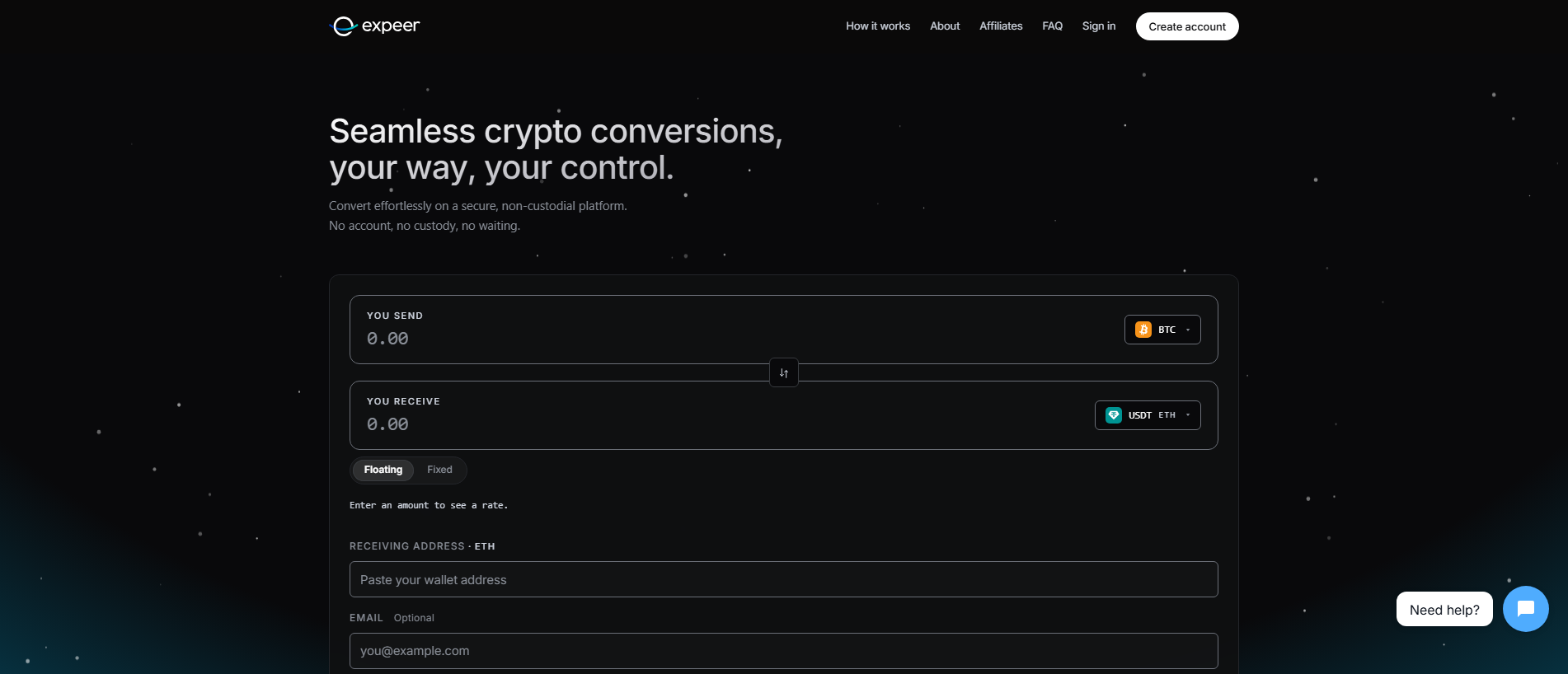This screenshot has width=1568, height=674.
Task: Click the 'Enter an amount to see a rate.' text
Action: click(429, 505)
